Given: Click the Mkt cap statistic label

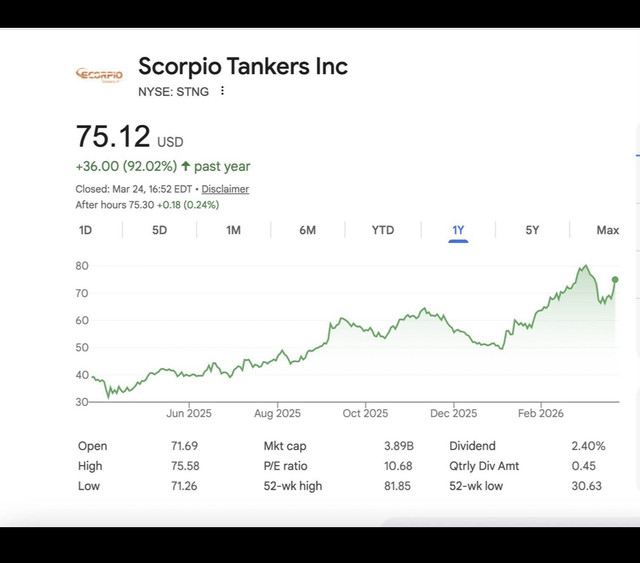Looking at the screenshot, I should (284, 446).
